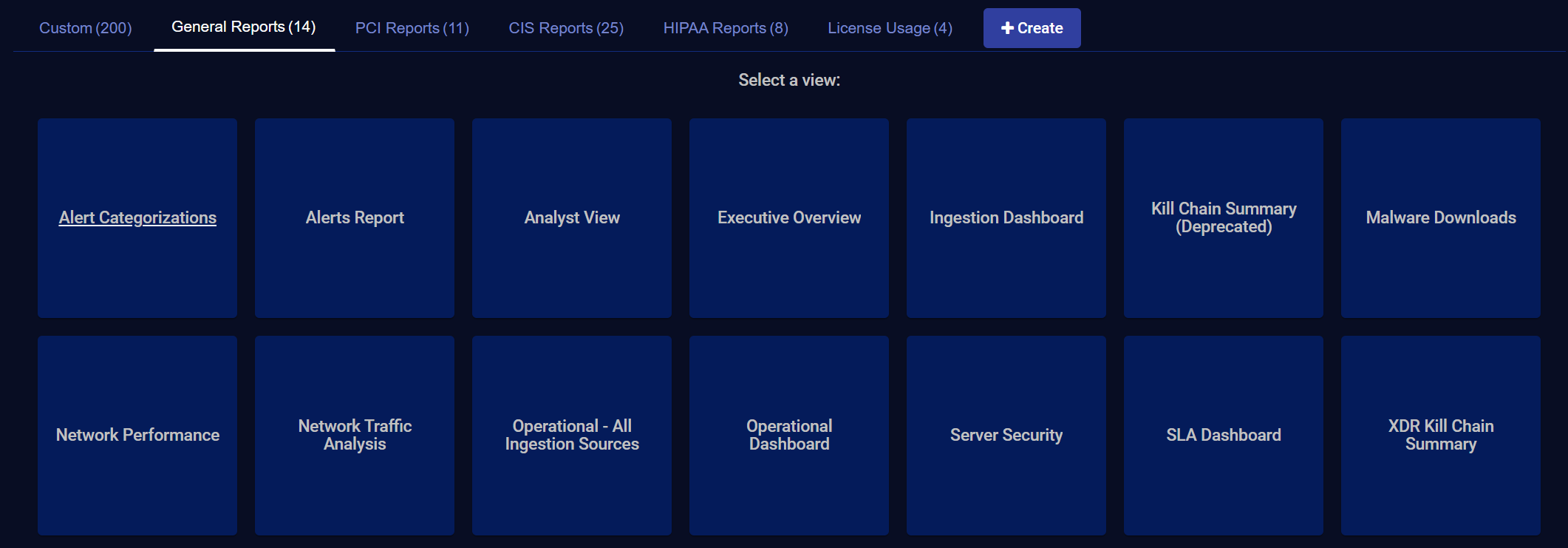Screen dimensions: 1568x548
Task: Switch to the Custom reports tab
Action: pos(85,28)
